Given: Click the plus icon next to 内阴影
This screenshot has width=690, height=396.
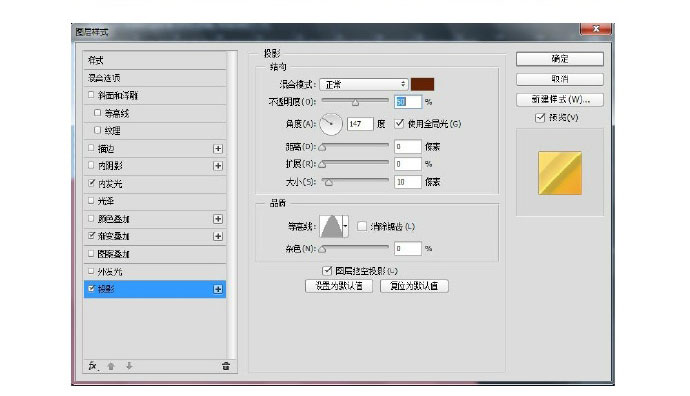Looking at the screenshot, I should [218, 166].
